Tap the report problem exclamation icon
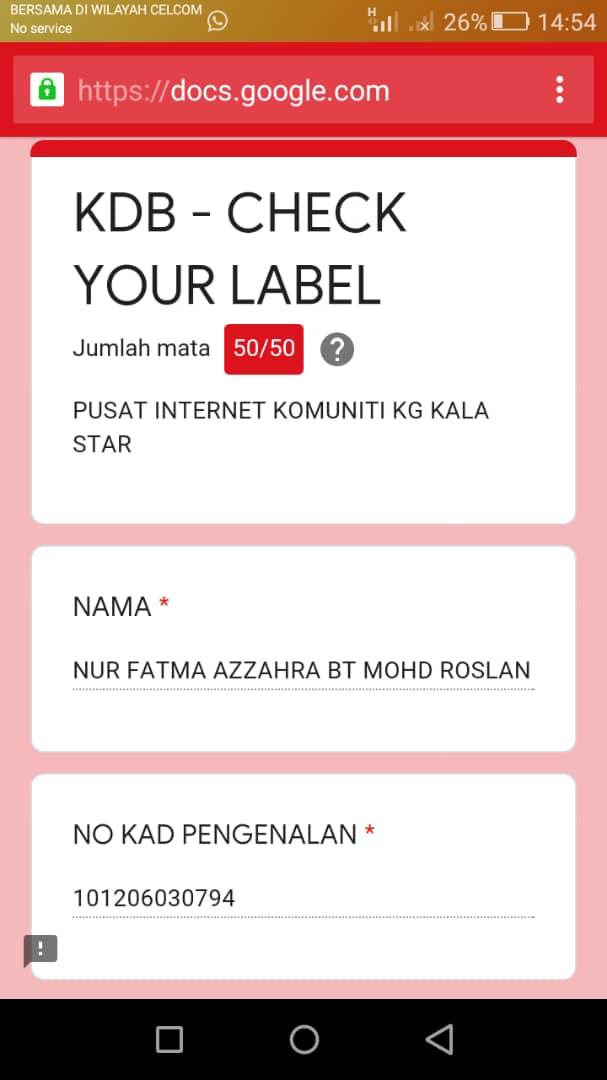The image size is (607, 1080). coord(41,949)
